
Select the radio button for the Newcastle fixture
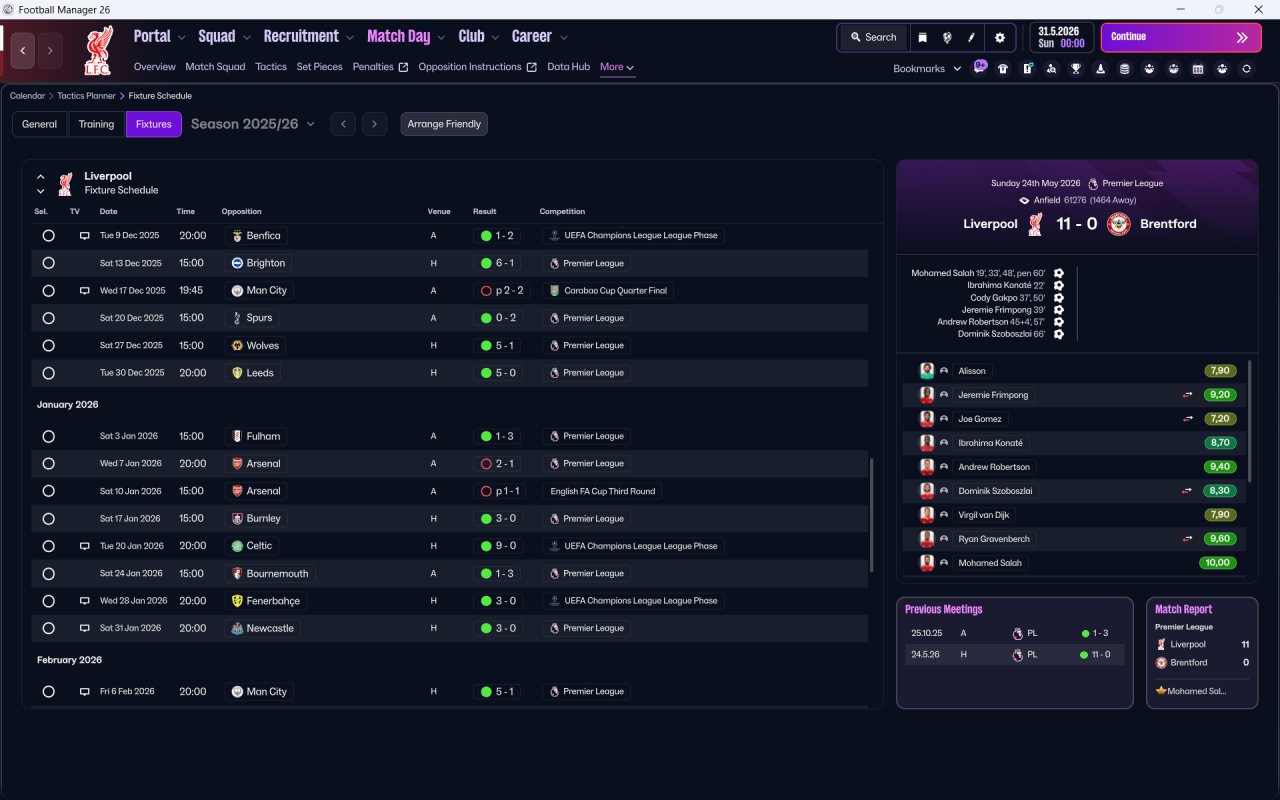click(48, 628)
